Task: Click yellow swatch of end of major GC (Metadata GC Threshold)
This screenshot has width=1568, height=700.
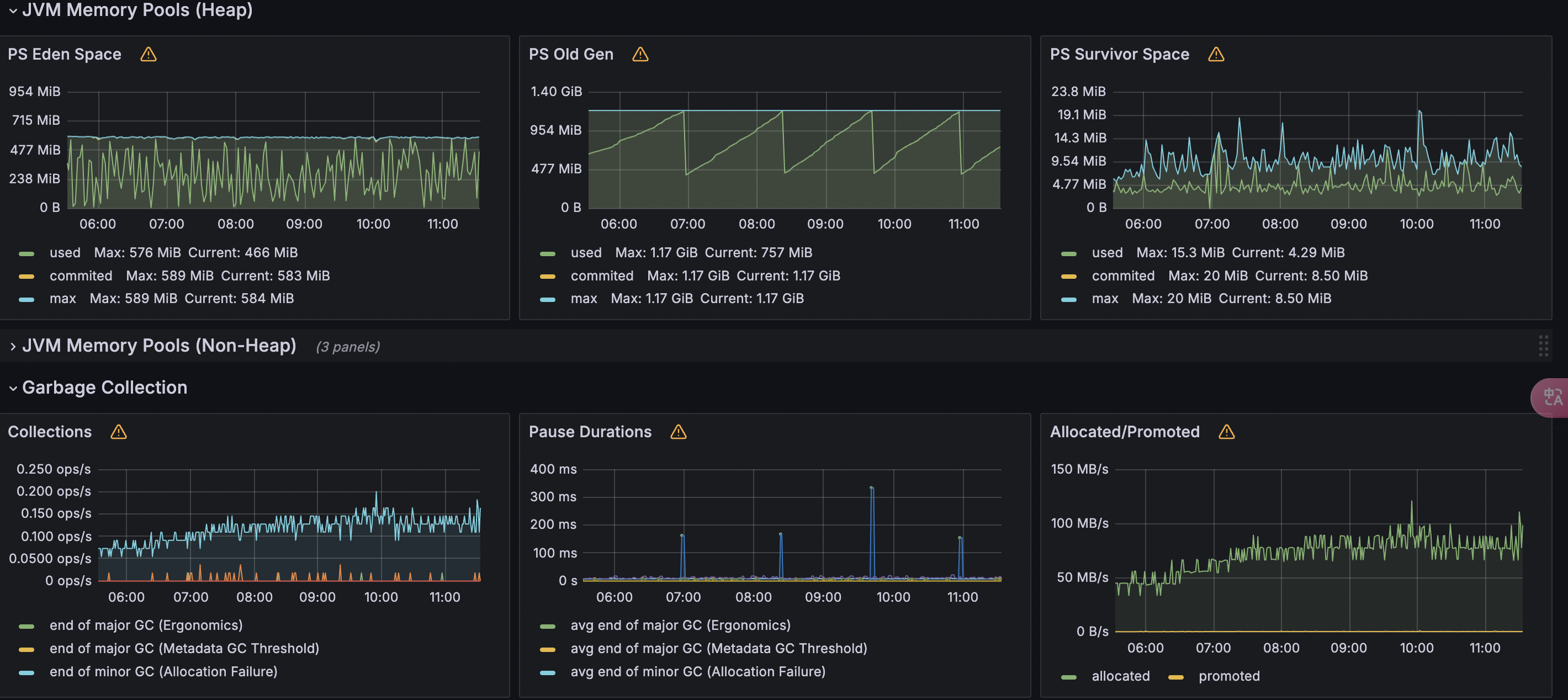Action: pyautogui.click(x=27, y=649)
